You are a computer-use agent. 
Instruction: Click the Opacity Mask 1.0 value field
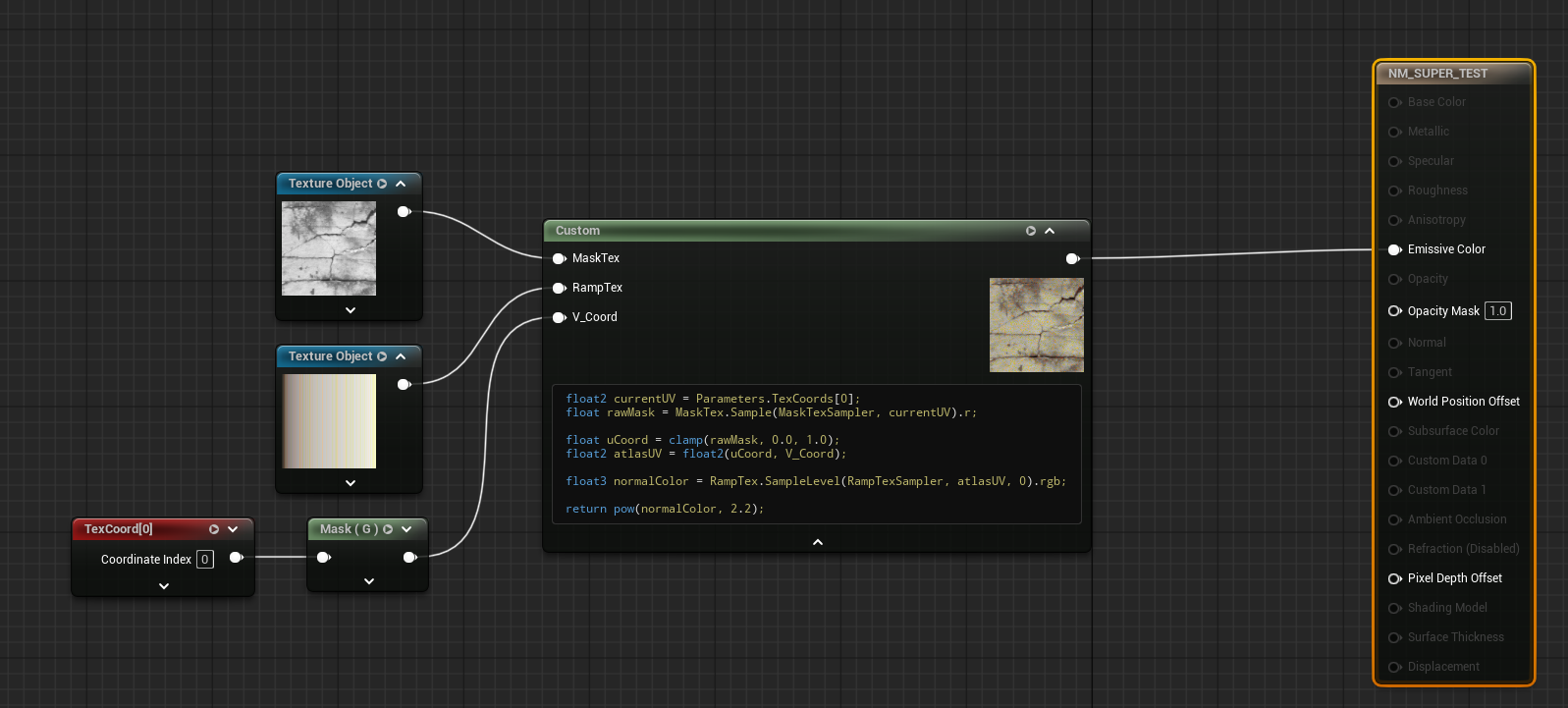(x=1497, y=311)
